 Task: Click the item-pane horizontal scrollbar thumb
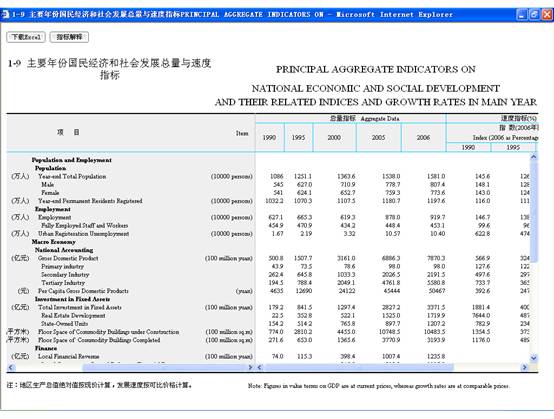pos(165,367)
